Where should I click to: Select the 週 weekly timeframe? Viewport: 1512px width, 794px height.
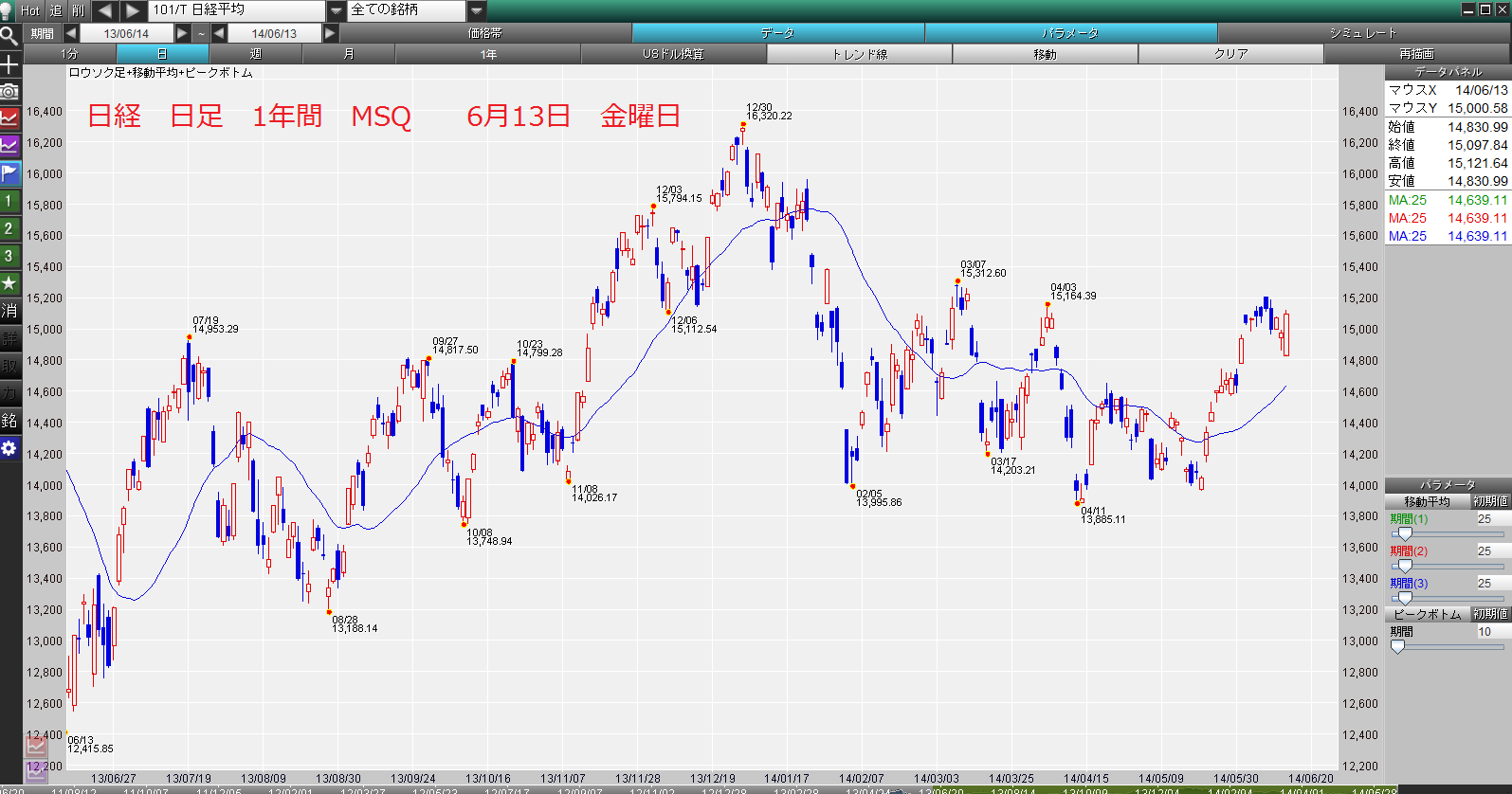point(255,54)
